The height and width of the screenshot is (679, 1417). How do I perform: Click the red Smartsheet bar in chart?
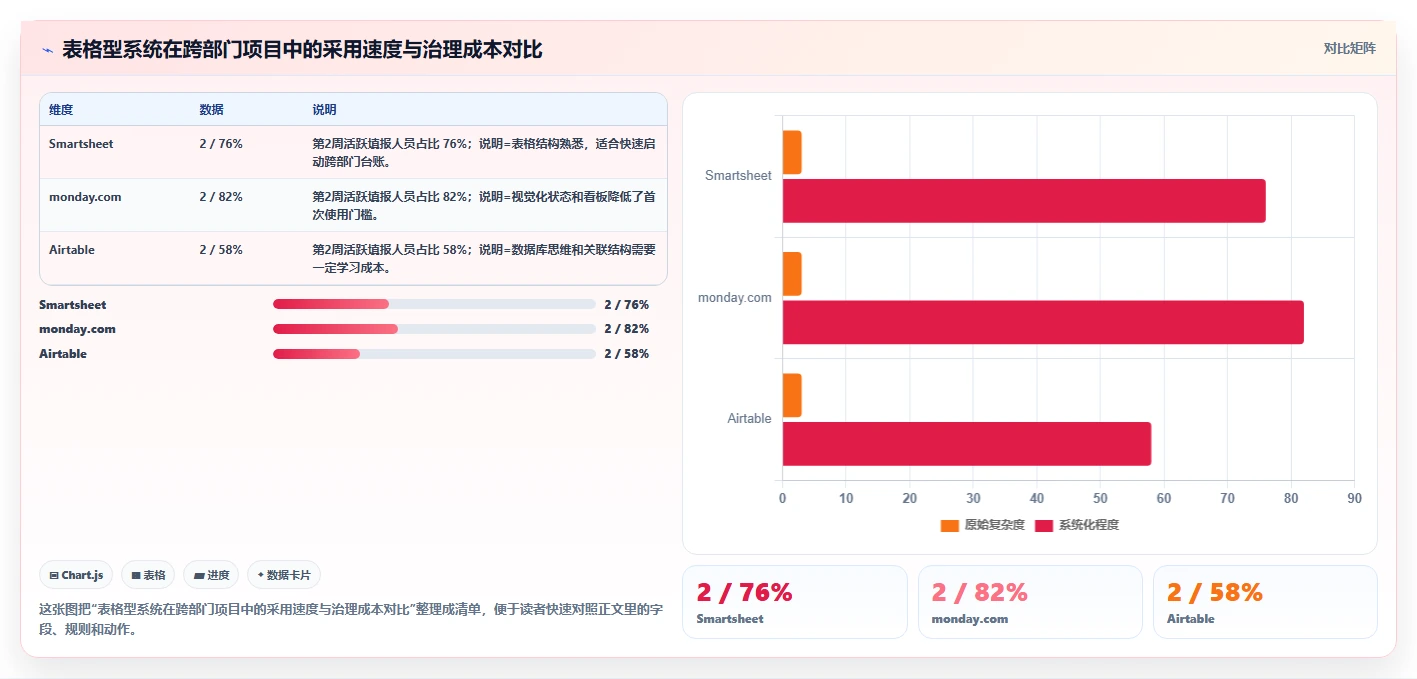click(x=1024, y=201)
